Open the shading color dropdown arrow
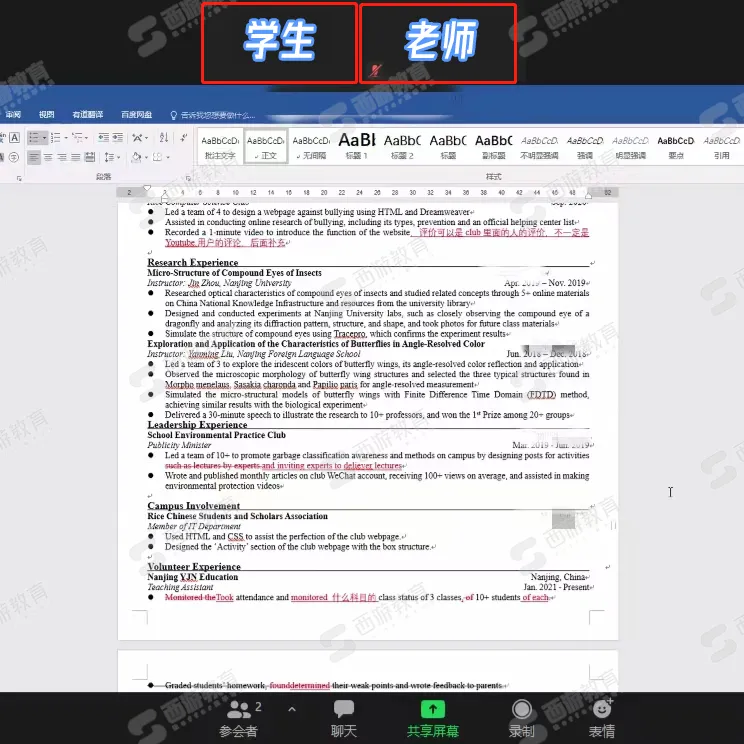 click(x=146, y=157)
